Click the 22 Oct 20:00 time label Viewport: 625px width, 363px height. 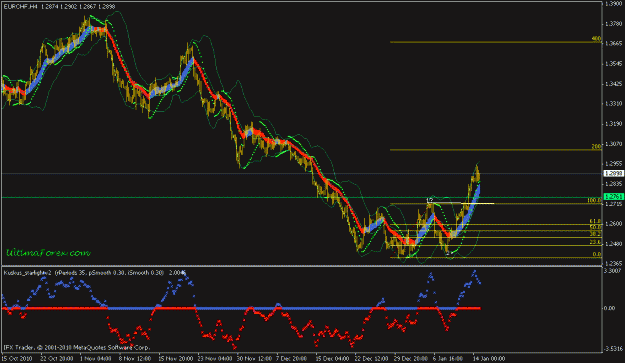(x=57, y=358)
